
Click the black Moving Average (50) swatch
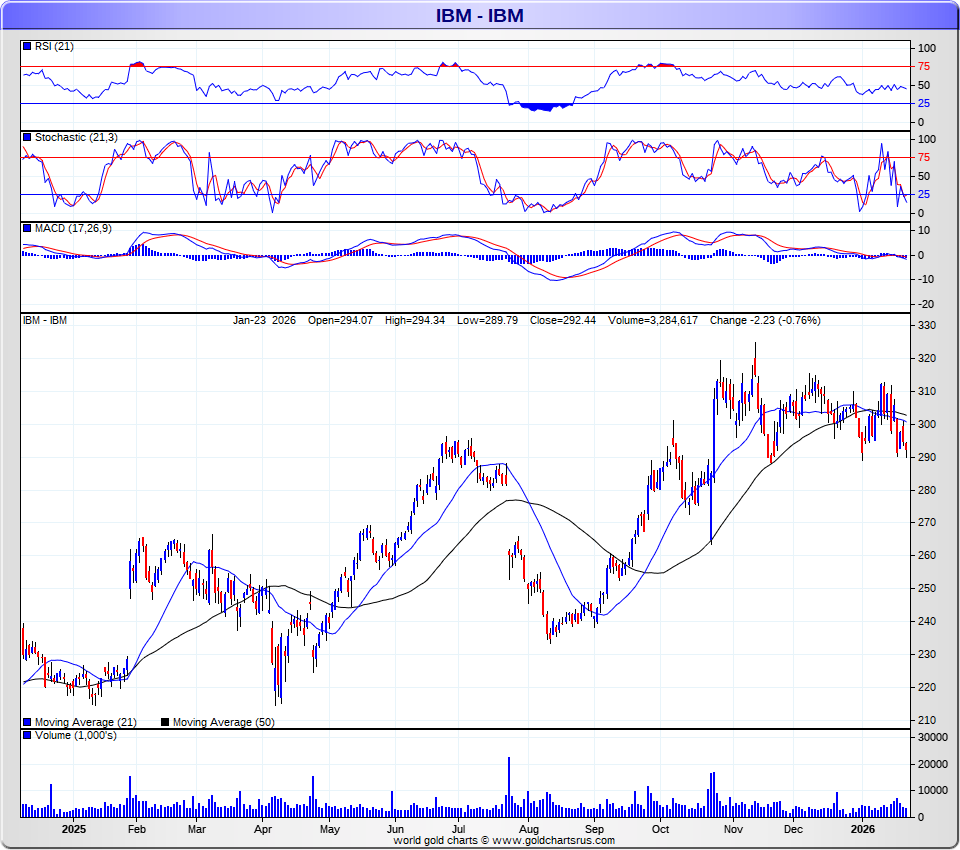click(165, 722)
